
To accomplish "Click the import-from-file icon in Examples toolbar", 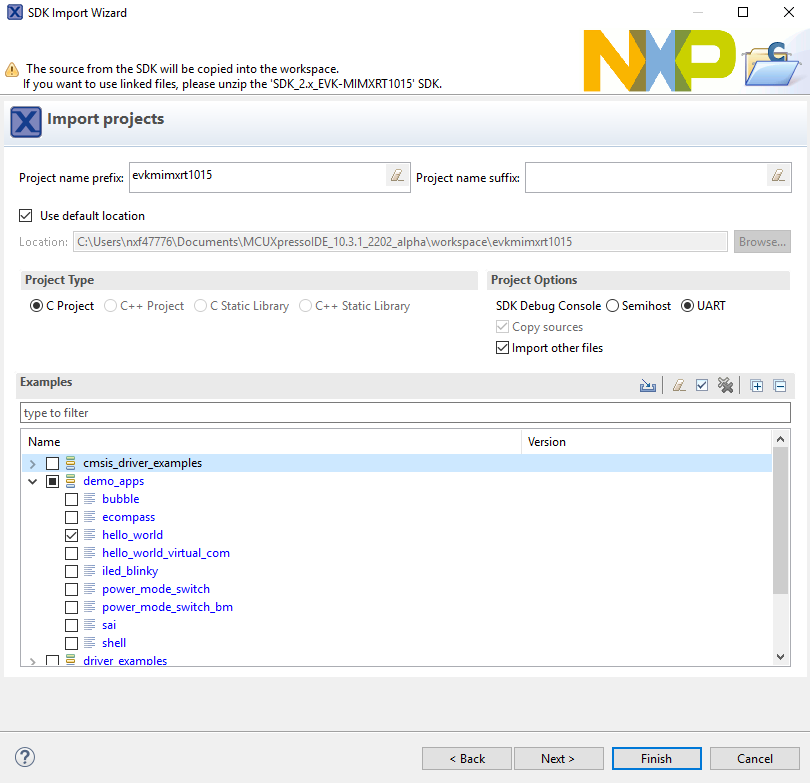I will tap(648, 386).
